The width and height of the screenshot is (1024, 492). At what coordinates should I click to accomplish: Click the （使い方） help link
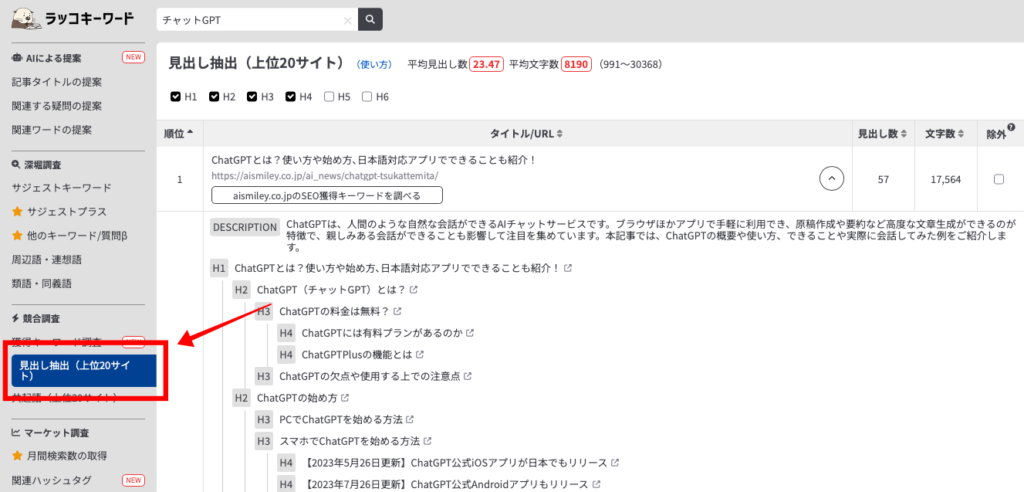374,64
